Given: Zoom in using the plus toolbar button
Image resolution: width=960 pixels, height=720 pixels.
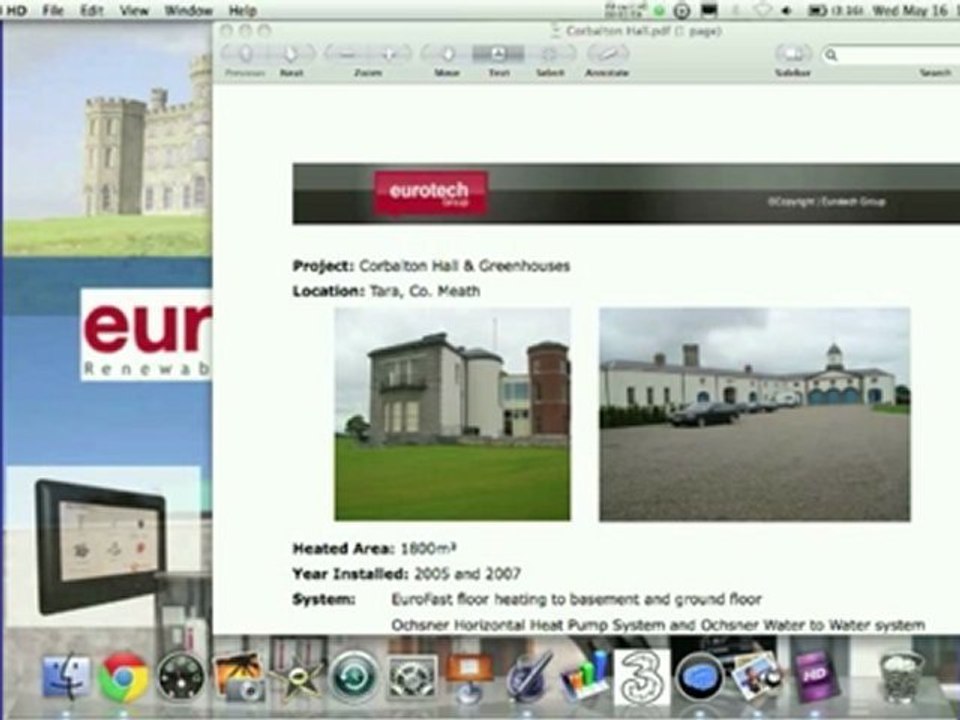Looking at the screenshot, I should 390,55.
